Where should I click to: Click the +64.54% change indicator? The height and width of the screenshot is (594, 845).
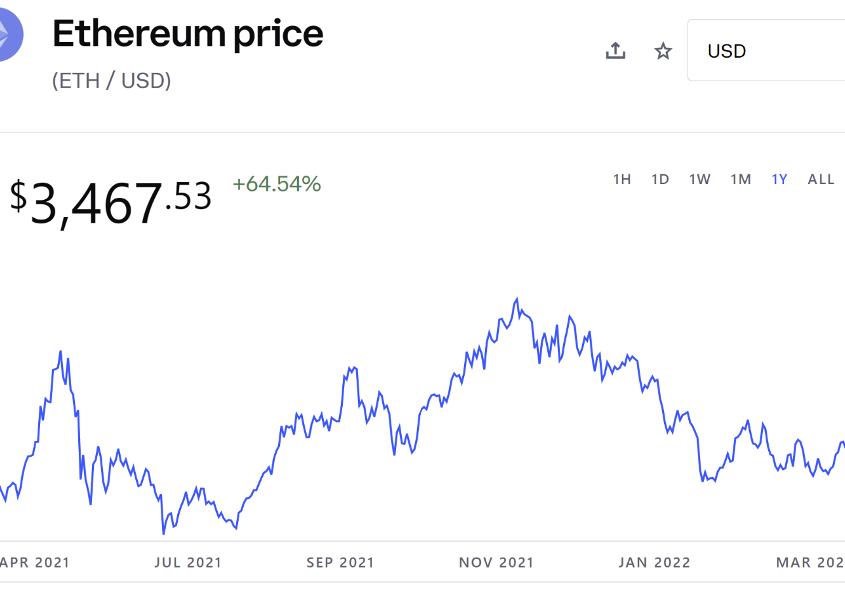click(276, 184)
